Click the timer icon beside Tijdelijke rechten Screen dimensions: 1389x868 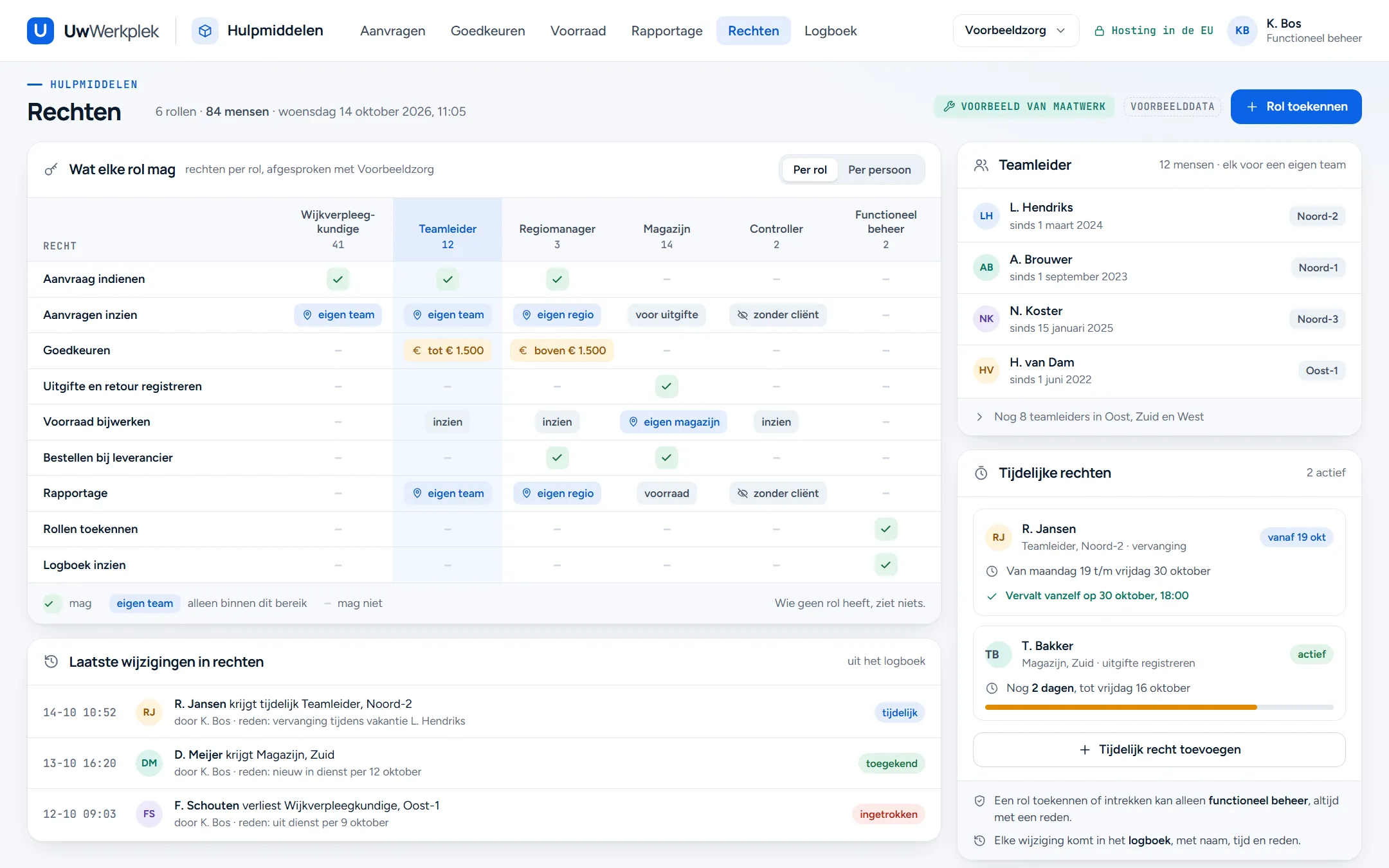pos(981,473)
